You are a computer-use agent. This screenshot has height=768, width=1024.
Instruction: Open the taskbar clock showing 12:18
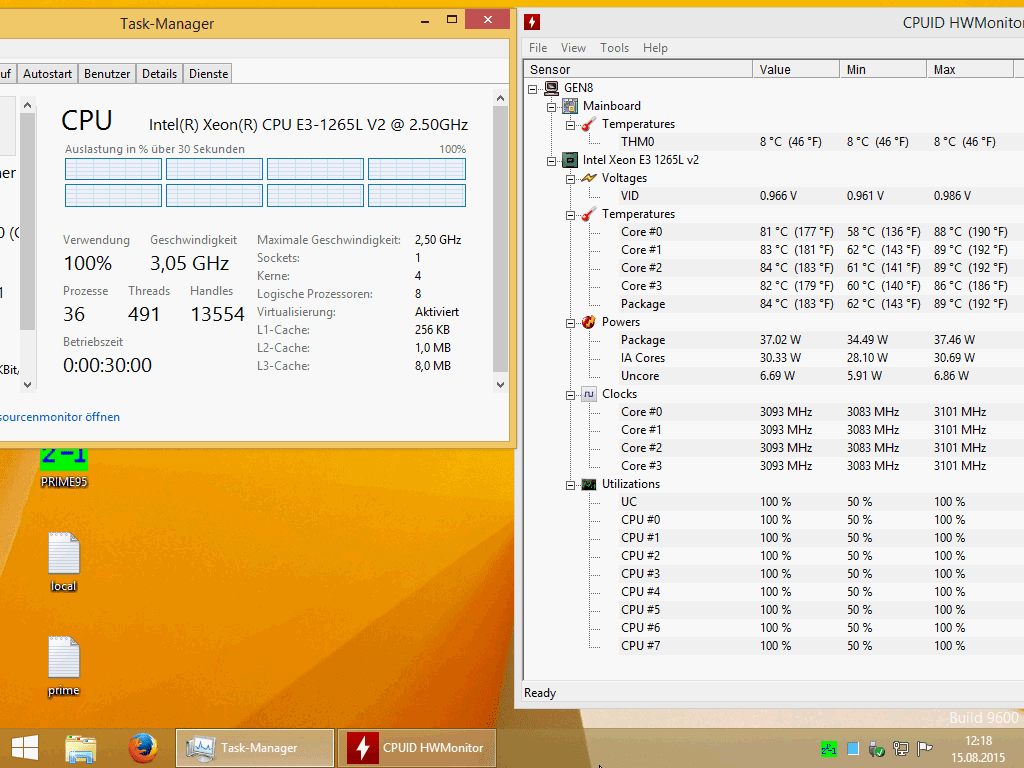coord(978,749)
